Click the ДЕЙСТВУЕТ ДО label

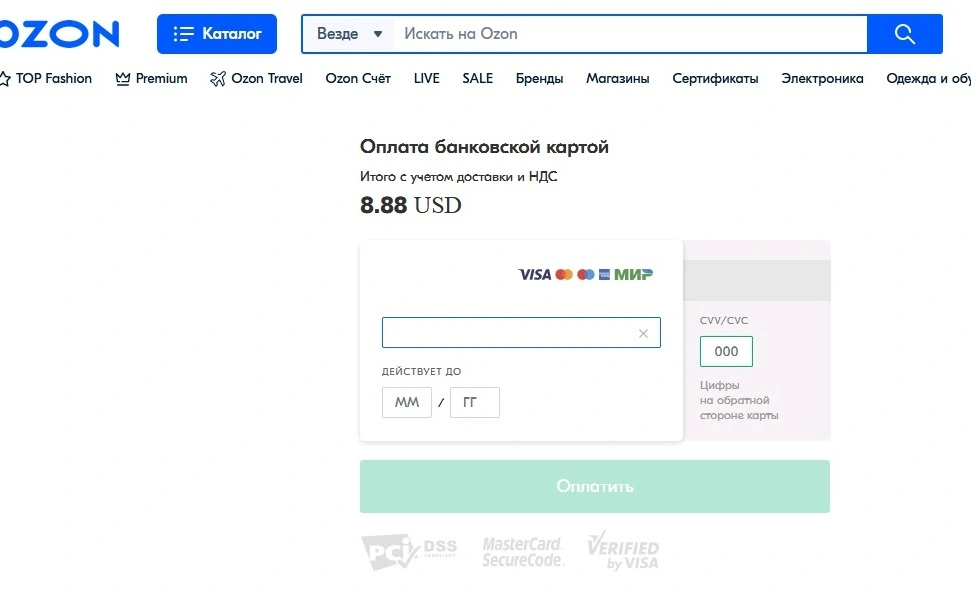421,371
